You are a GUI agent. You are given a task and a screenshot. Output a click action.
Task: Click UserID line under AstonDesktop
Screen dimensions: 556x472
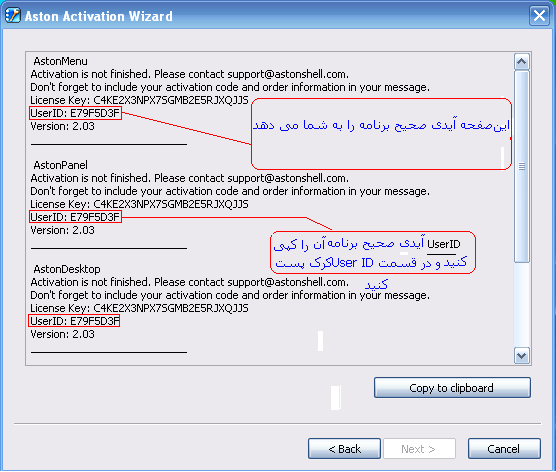click(75, 321)
